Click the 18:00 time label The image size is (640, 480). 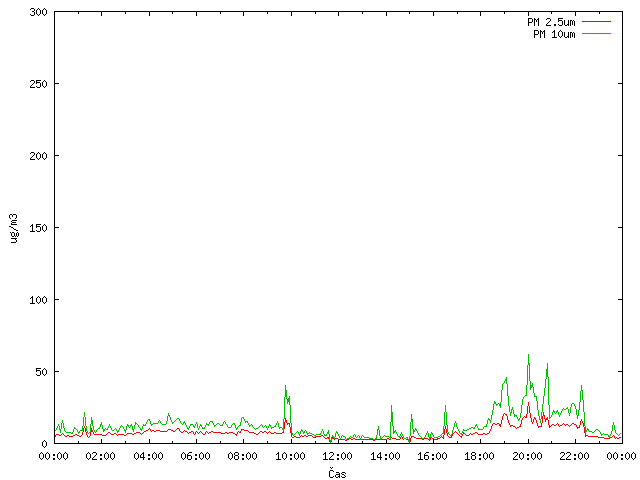click(x=480, y=456)
